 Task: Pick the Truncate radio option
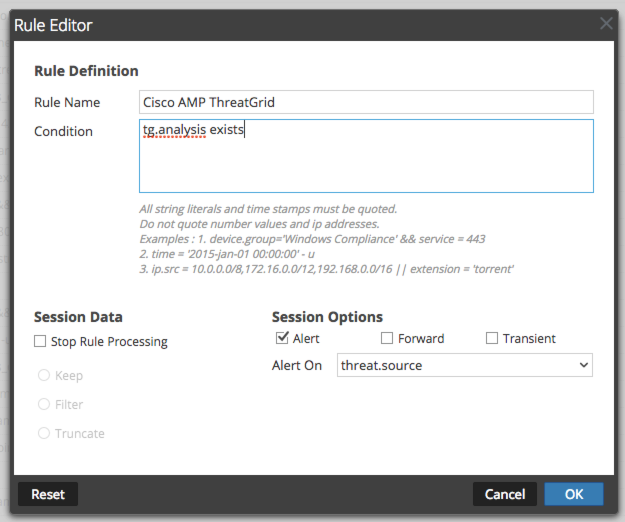pos(44,434)
